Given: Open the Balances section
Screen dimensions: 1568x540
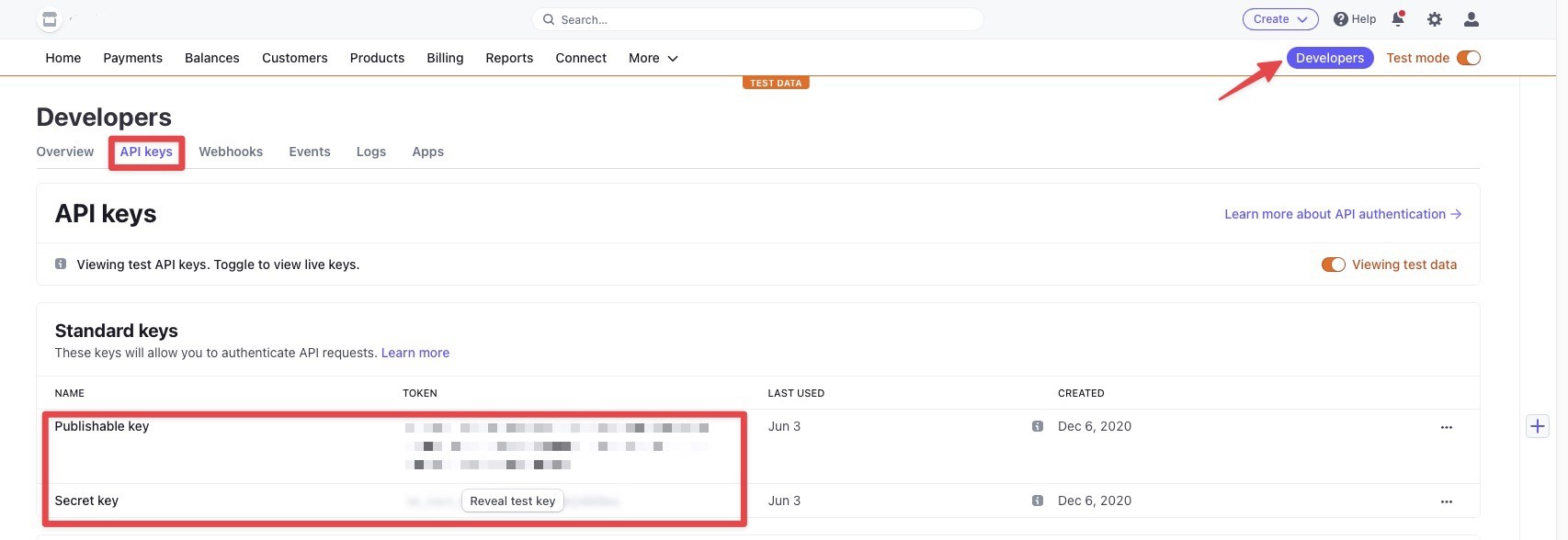Looking at the screenshot, I should point(212,58).
